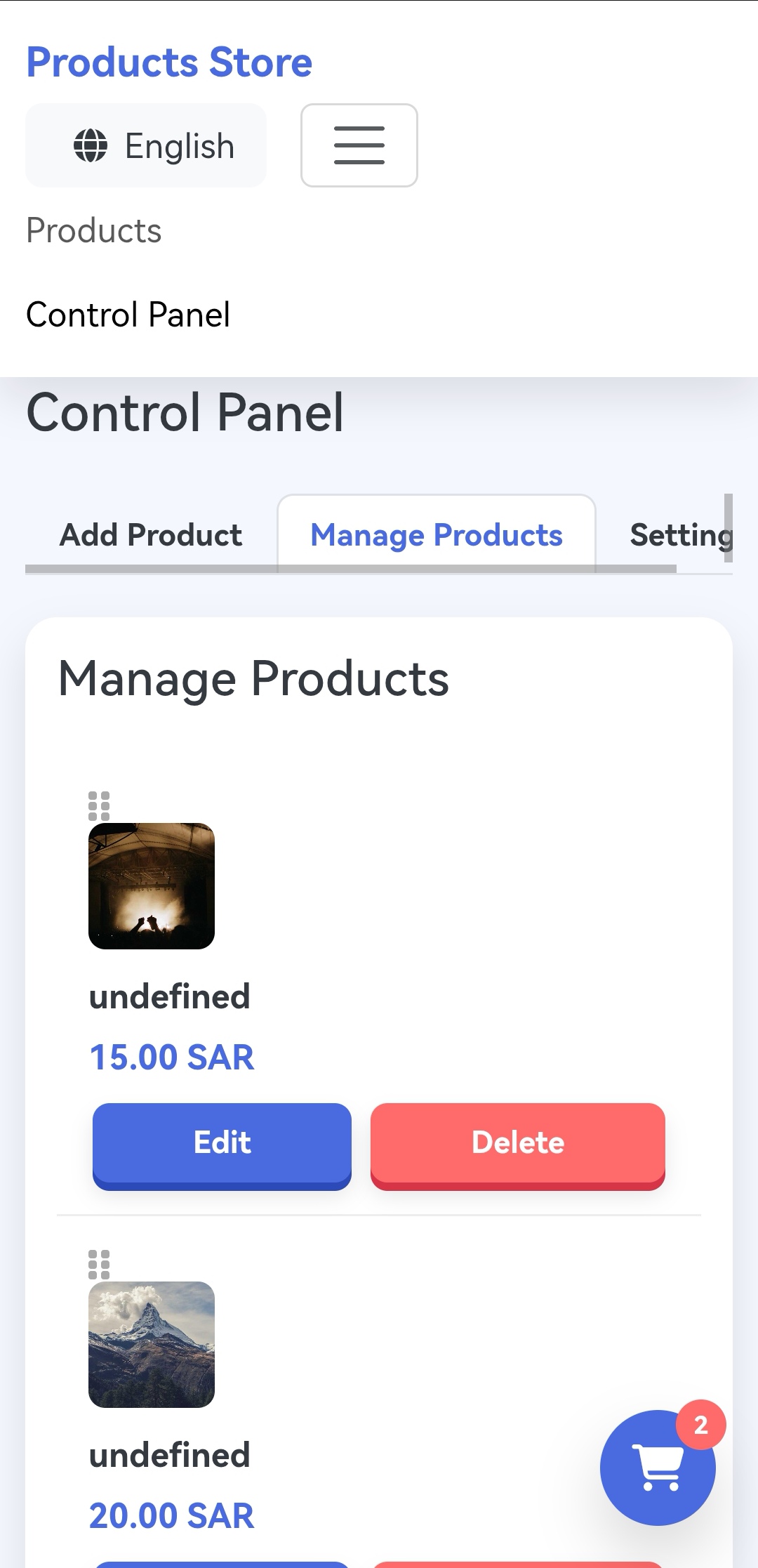Toggle the hamburger navigation menu
The width and height of the screenshot is (758, 1568).
pos(359,145)
